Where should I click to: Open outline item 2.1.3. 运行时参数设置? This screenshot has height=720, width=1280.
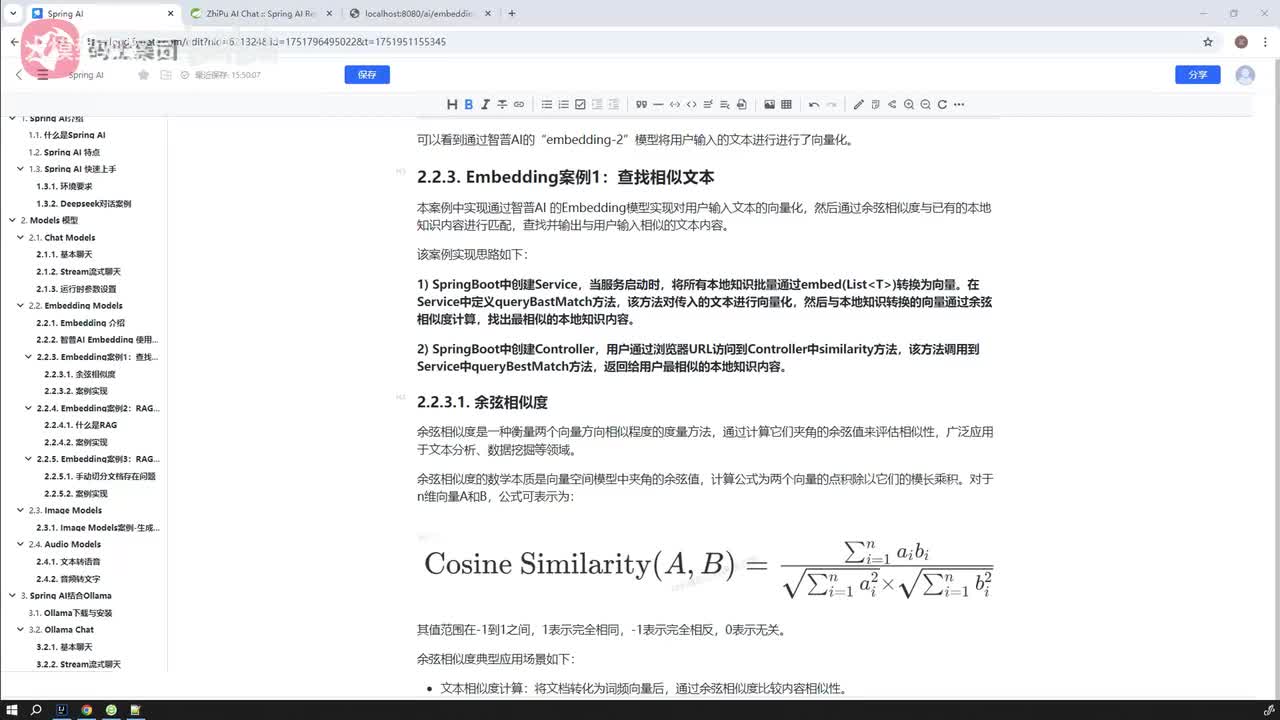click(76, 289)
